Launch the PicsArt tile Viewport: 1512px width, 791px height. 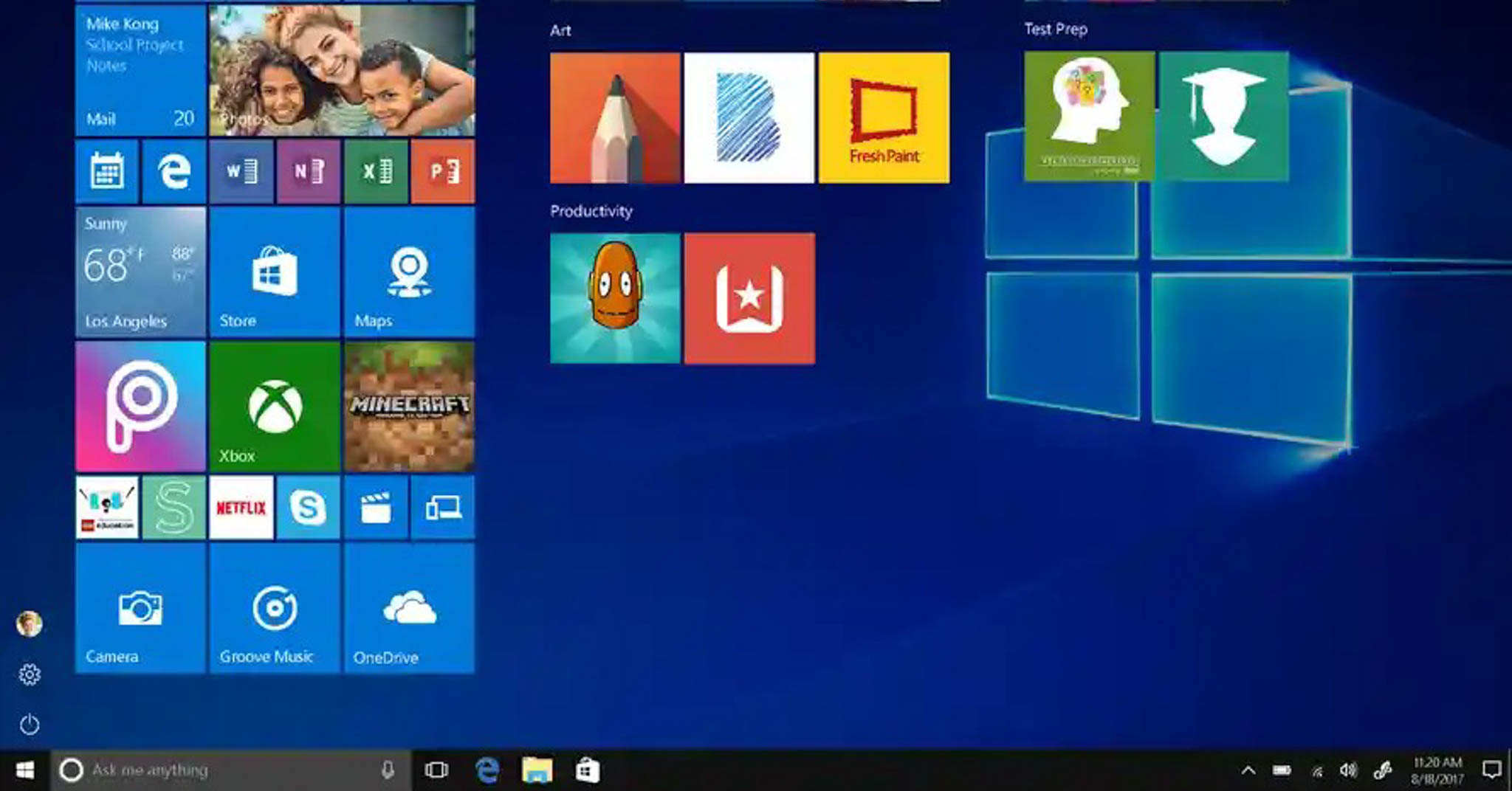pyautogui.click(x=140, y=407)
